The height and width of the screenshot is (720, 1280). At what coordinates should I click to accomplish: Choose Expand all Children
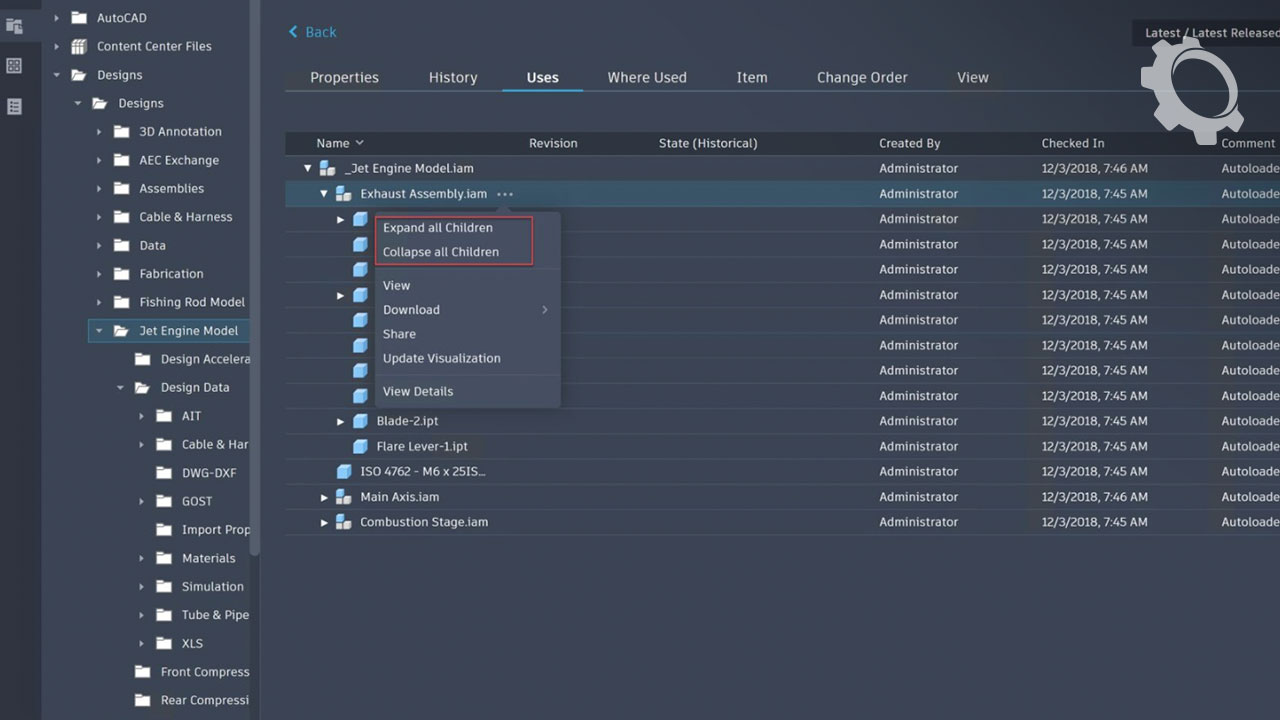click(438, 228)
